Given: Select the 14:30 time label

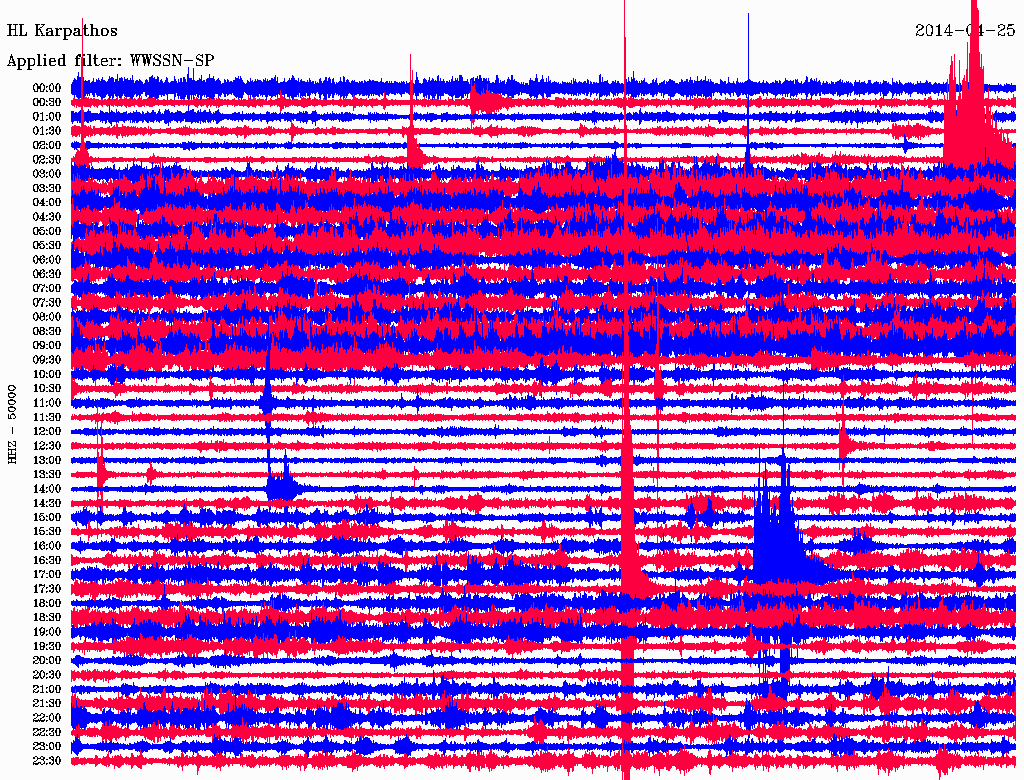Looking at the screenshot, I should pos(47,503).
